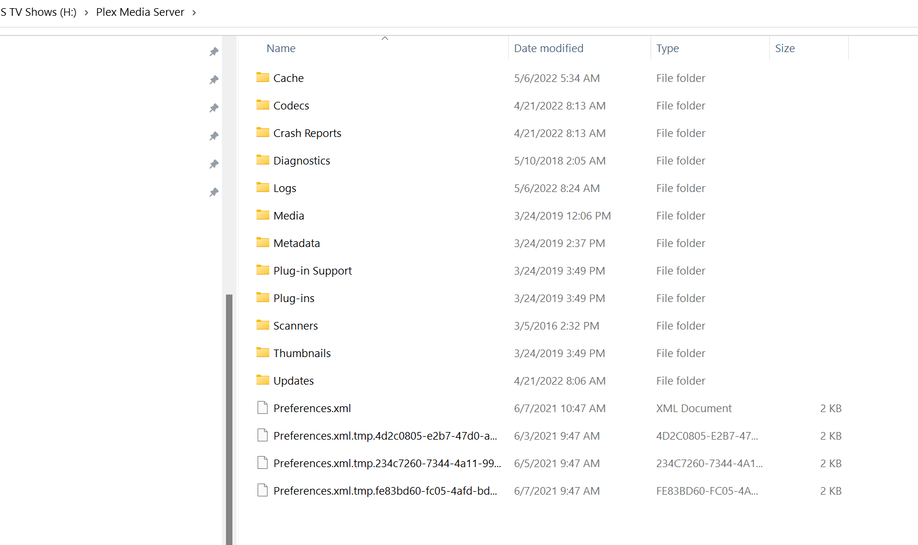
Task: Click the FE83BD60-FC05-4A... type cell
Action: (x=707, y=491)
